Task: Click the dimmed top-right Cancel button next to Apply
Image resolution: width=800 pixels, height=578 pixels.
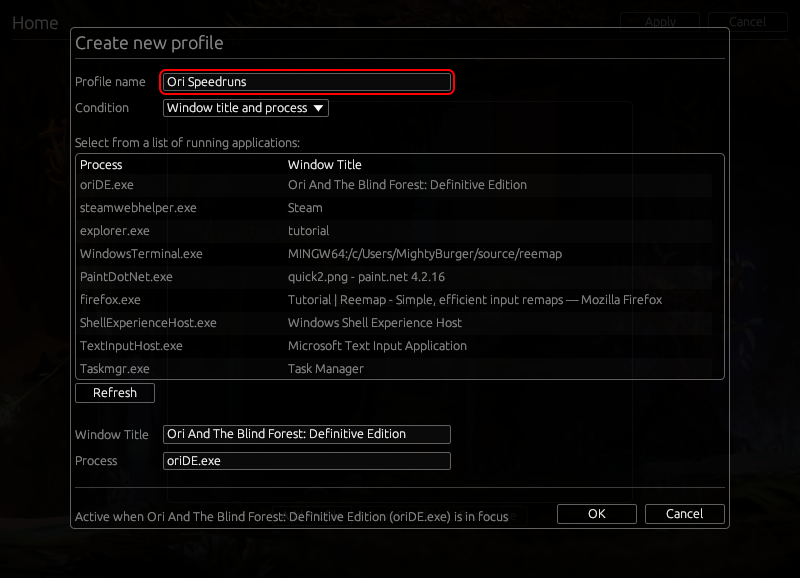Action: (x=747, y=22)
